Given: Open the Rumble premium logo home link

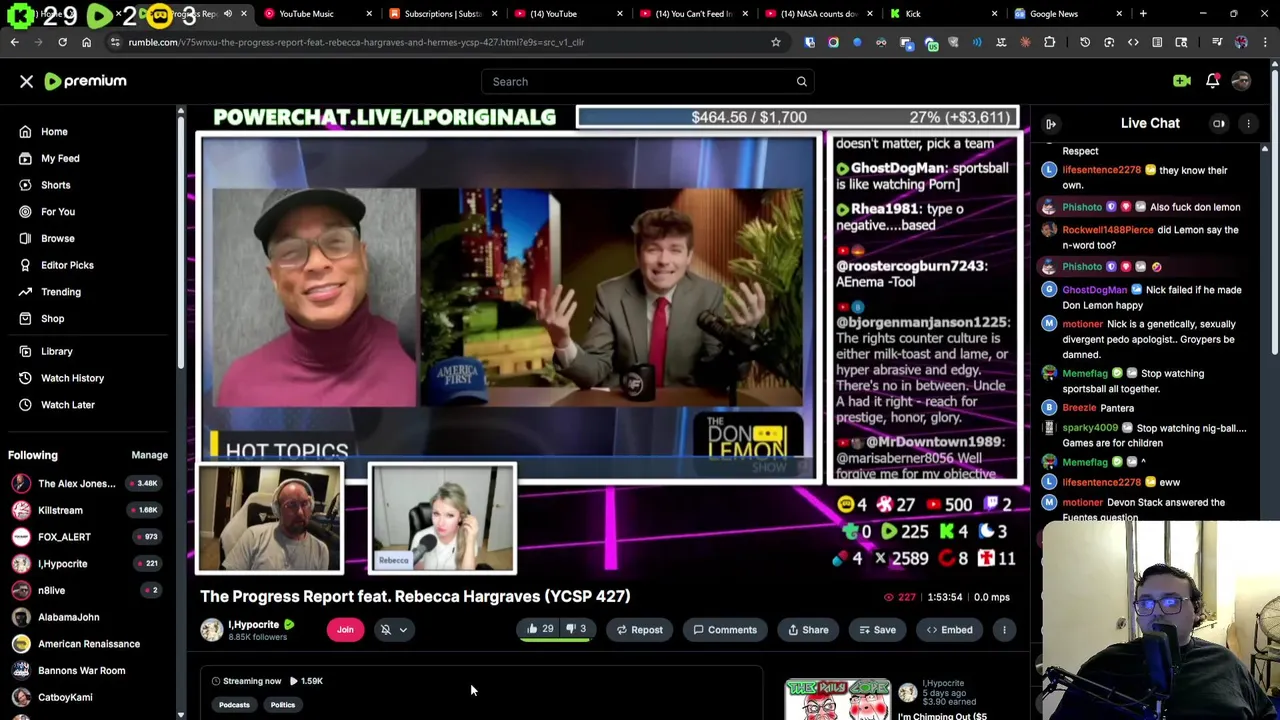Looking at the screenshot, I should click(x=85, y=81).
